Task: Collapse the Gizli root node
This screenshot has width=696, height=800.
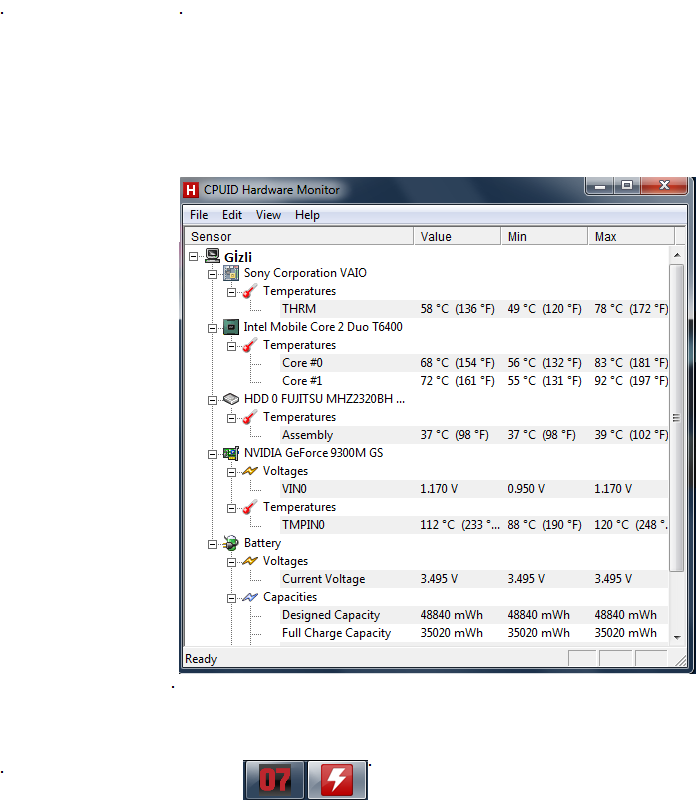Action: pyautogui.click(x=193, y=256)
